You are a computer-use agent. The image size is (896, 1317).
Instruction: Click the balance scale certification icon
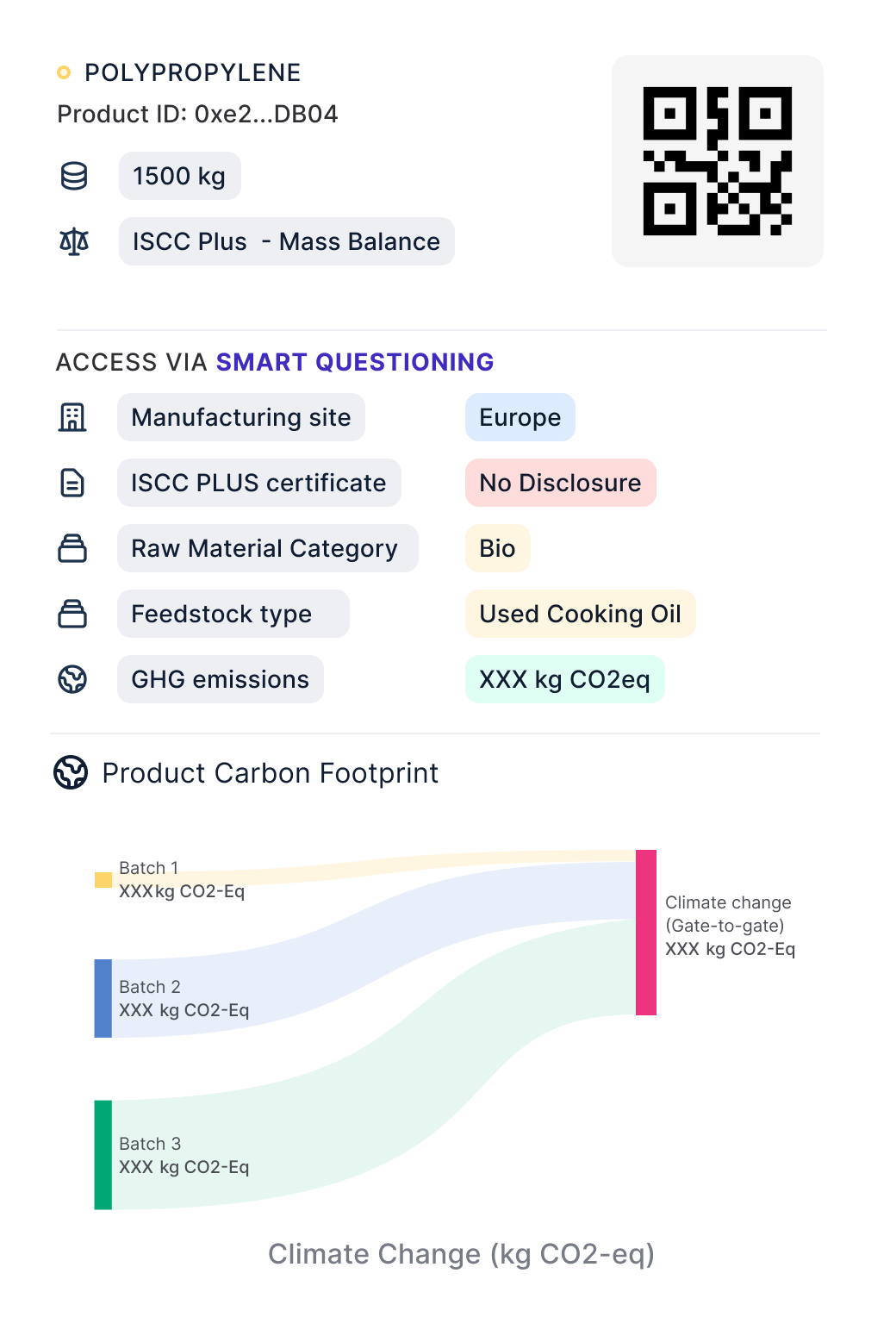tap(74, 241)
